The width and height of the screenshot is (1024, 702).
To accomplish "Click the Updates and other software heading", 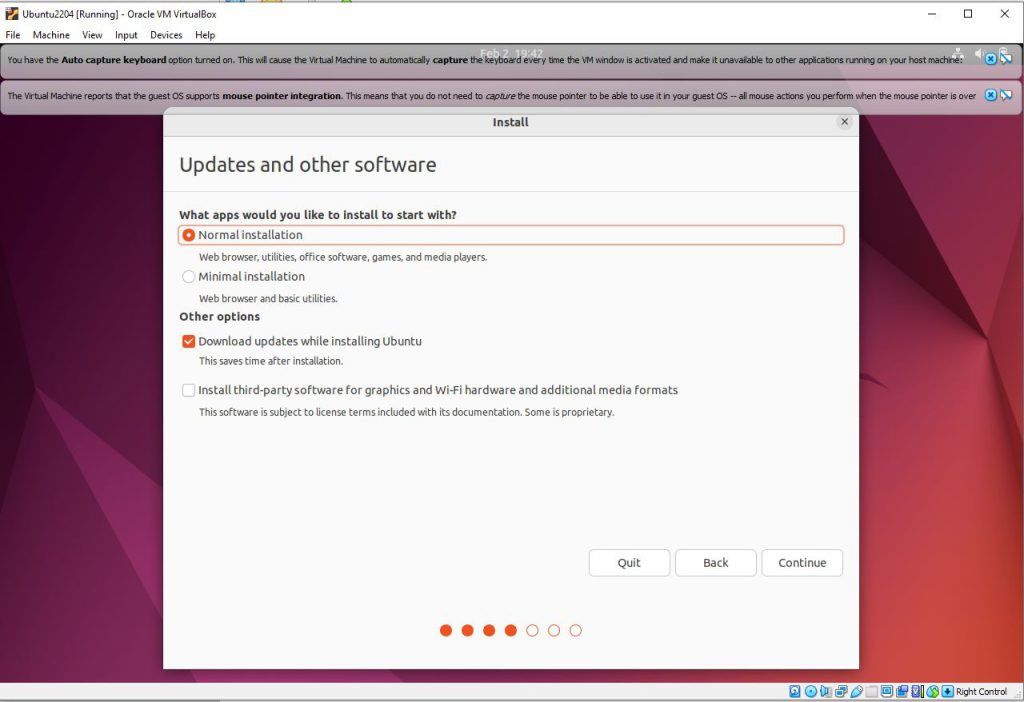I will (x=308, y=165).
